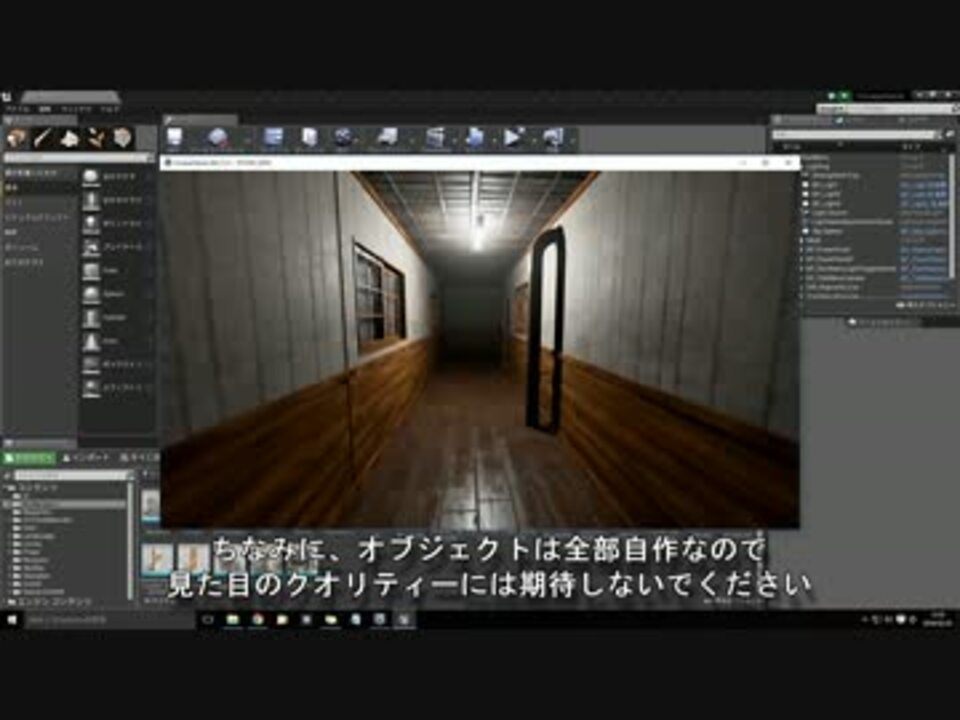The width and height of the screenshot is (960, 720).
Task: Click the green Add New button
Action: pos(28,457)
